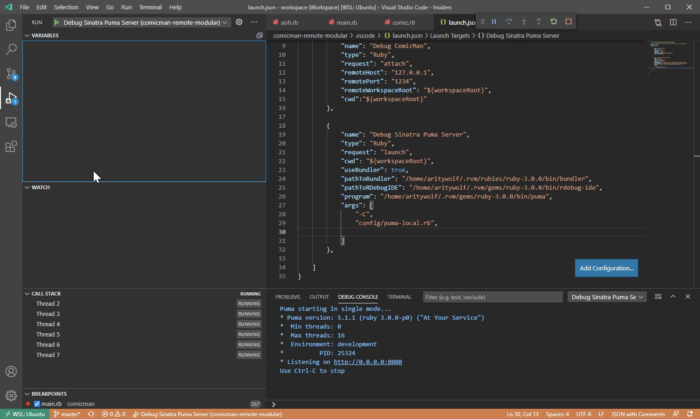Open the Remote Explorer view
The width and height of the screenshot is (700, 419).
[x=11, y=122]
